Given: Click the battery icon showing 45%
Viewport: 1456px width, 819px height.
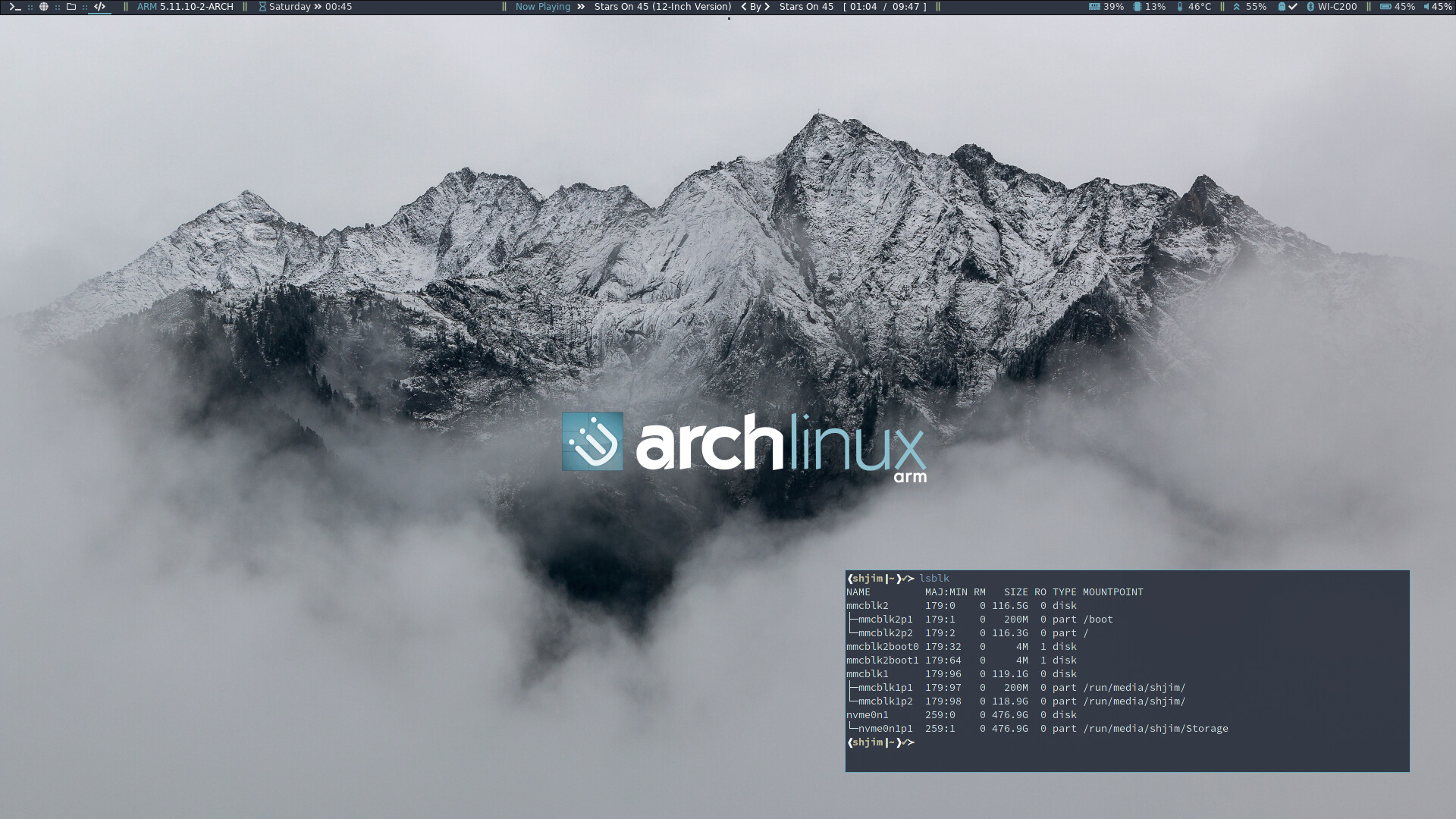Looking at the screenshot, I should [x=1385, y=7].
